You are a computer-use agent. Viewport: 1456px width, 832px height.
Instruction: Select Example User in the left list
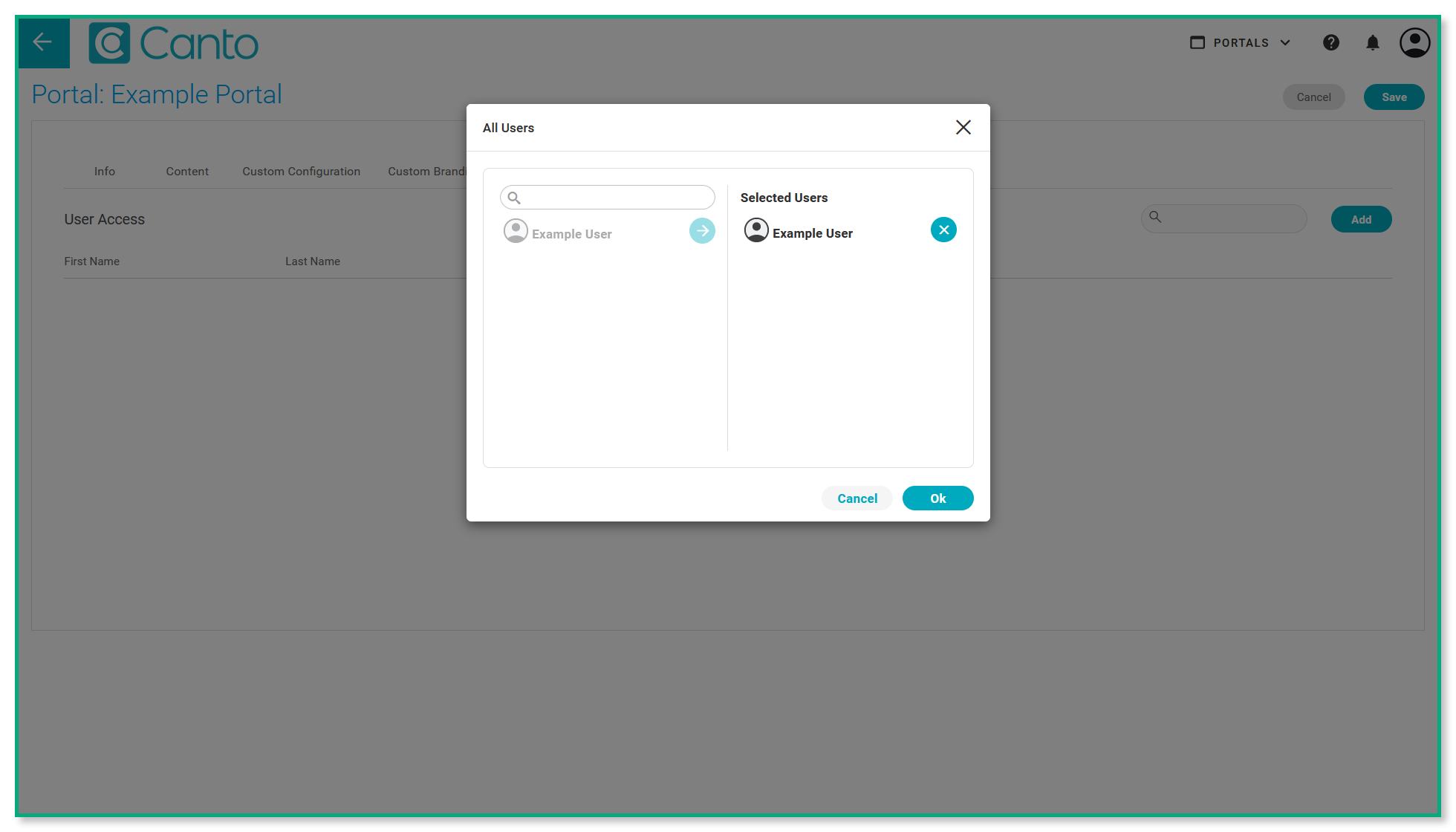(571, 234)
